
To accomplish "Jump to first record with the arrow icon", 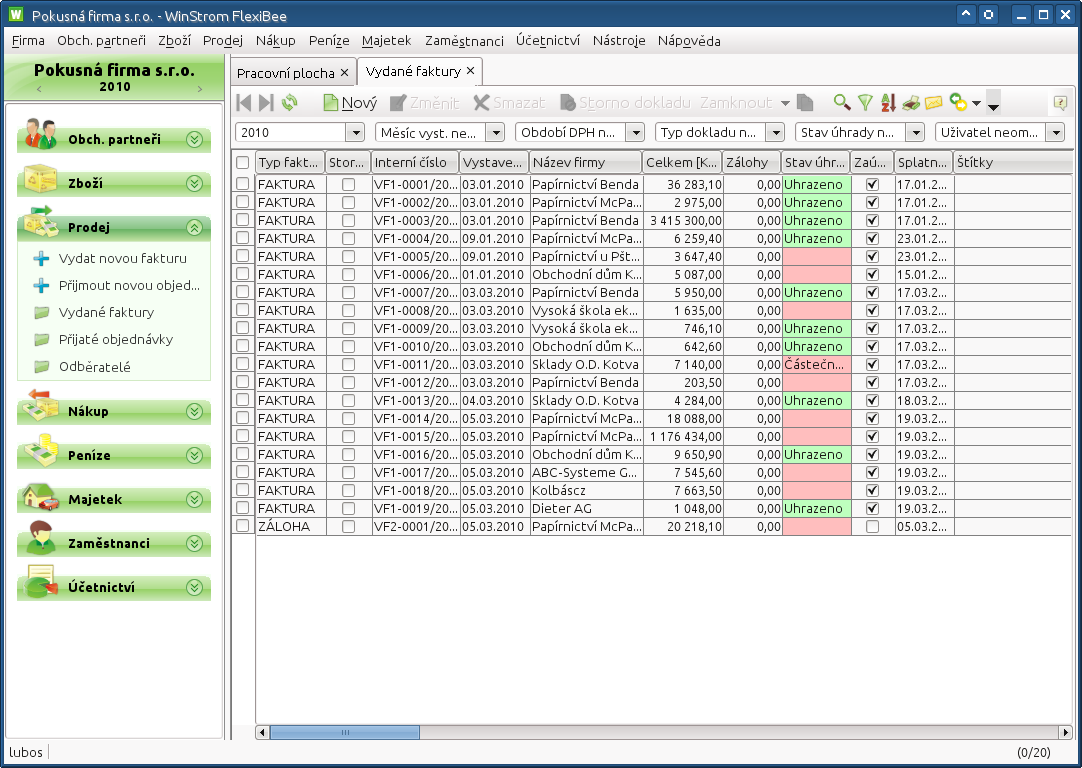I will pyautogui.click(x=244, y=102).
